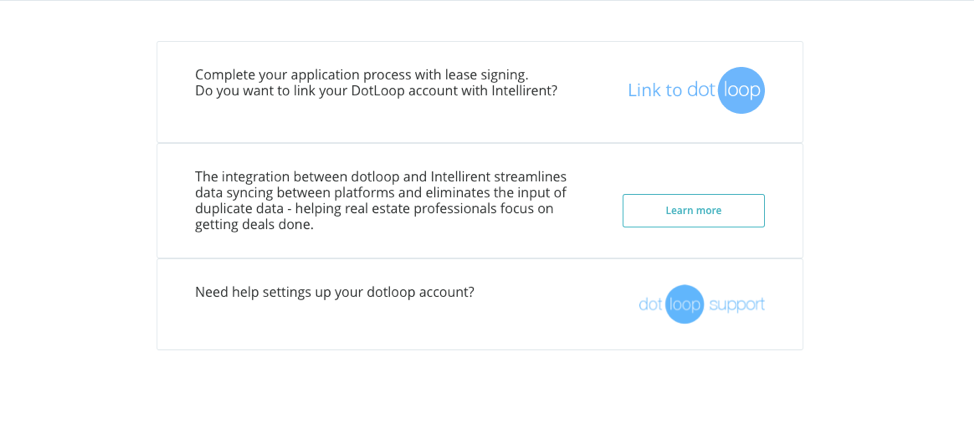Click "Complete your application process with lease signing" text

pyautogui.click(x=361, y=74)
